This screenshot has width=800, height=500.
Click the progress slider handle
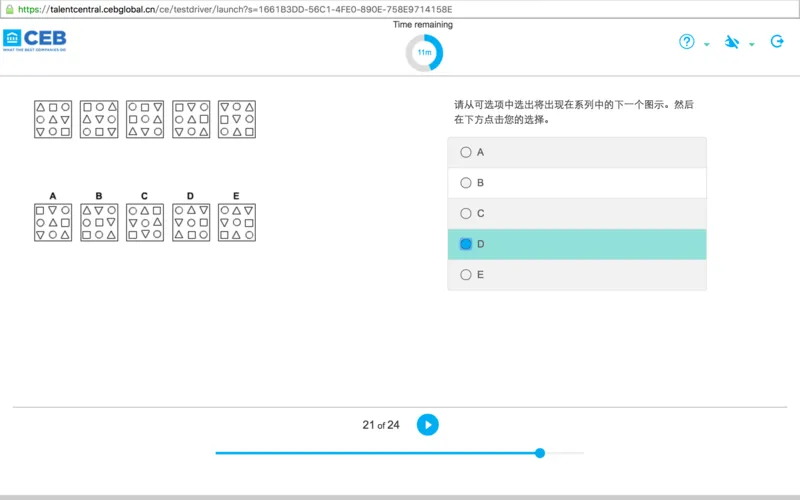540,453
